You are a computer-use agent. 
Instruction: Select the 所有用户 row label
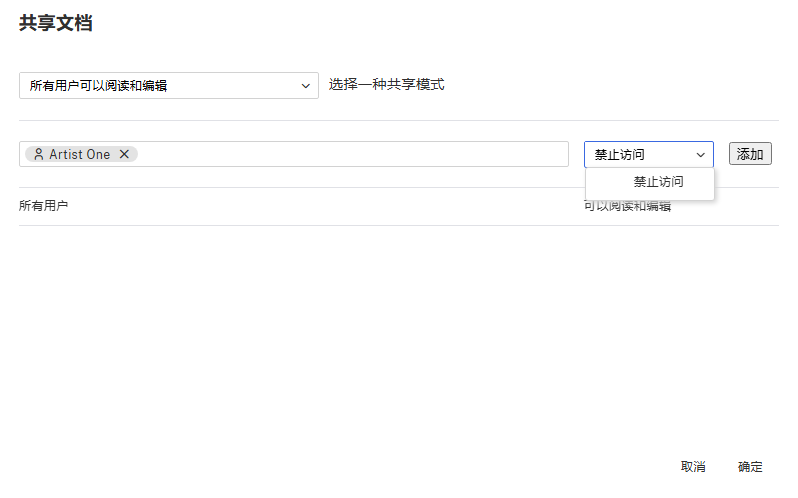click(x=44, y=206)
